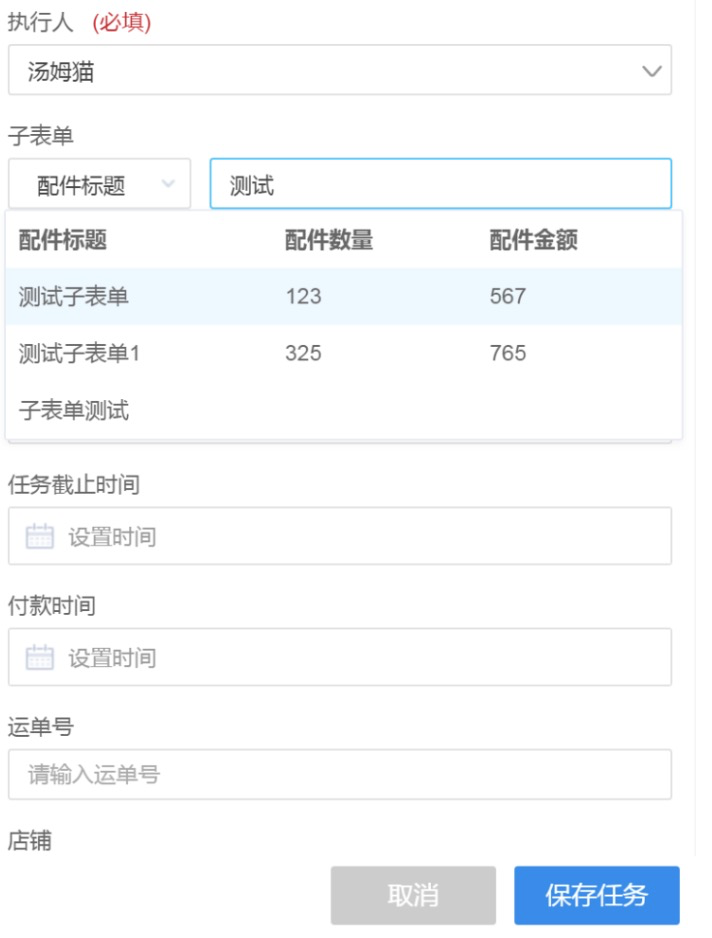Click the 123 quantity cell

(x=303, y=296)
